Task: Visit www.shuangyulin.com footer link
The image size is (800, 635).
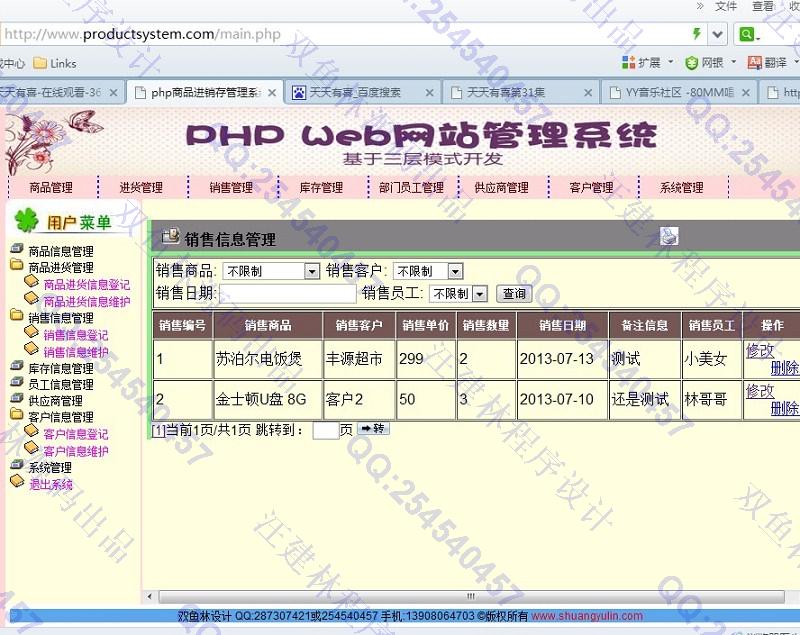Action: (x=587, y=616)
